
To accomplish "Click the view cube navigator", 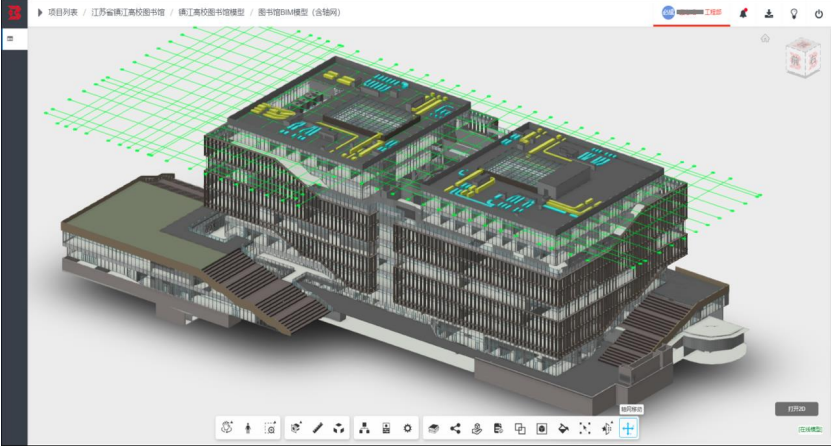I will (802, 58).
